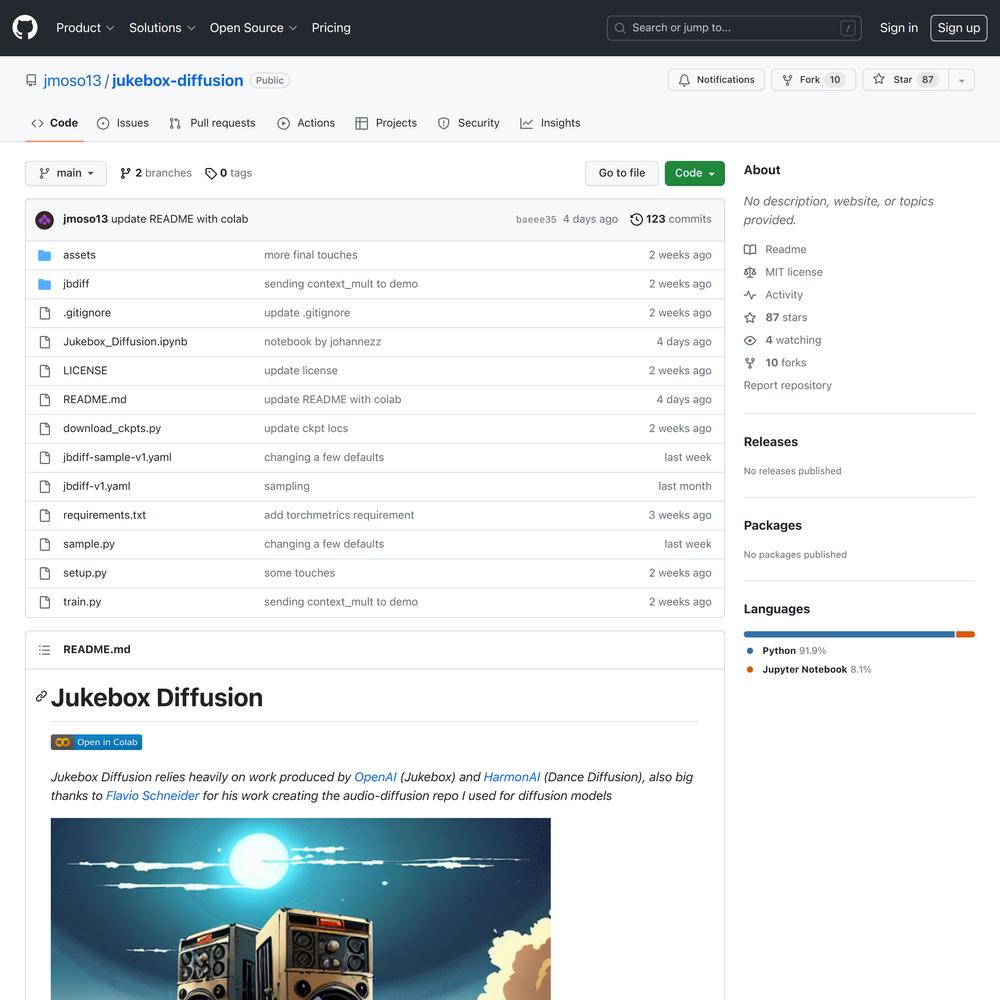Click file icon next to train.py
Screen dimensions: 1000x1000
[x=45, y=602]
